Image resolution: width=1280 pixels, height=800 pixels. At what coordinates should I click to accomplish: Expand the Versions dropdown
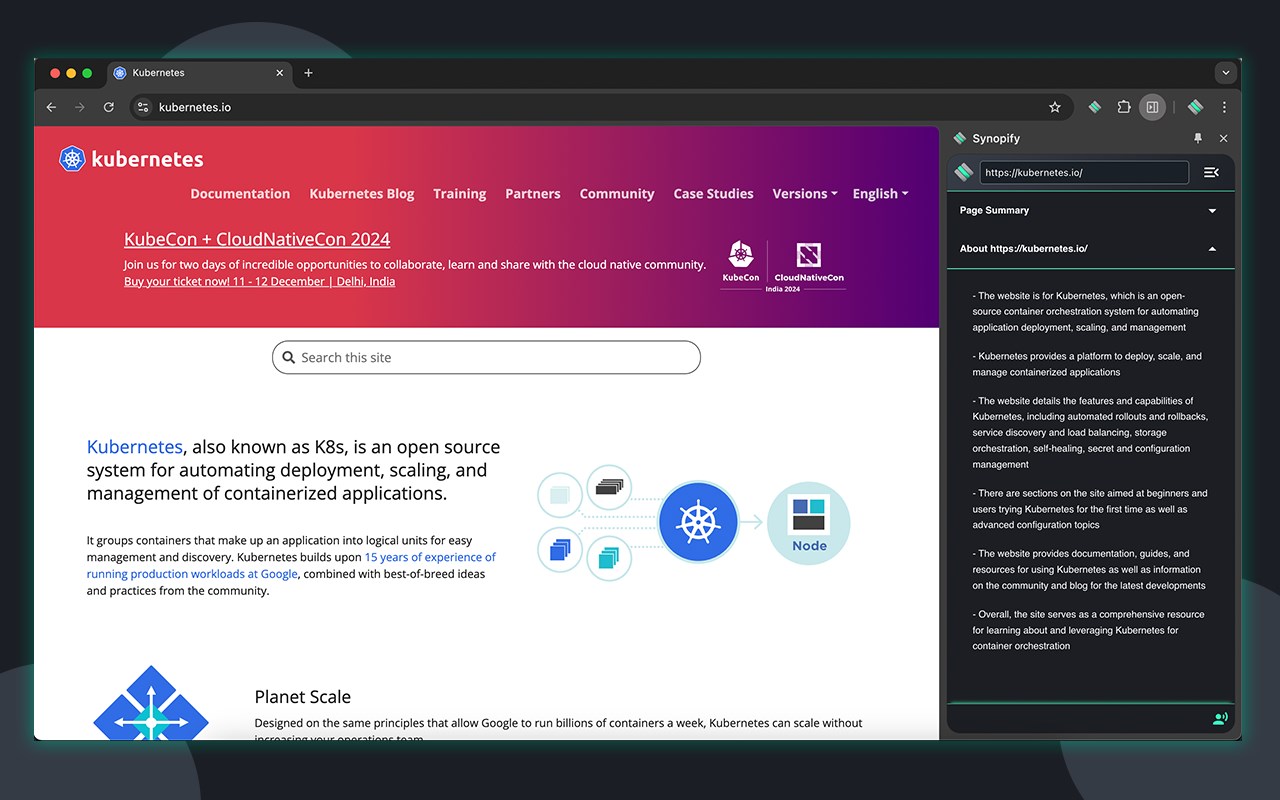pyautogui.click(x=805, y=194)
